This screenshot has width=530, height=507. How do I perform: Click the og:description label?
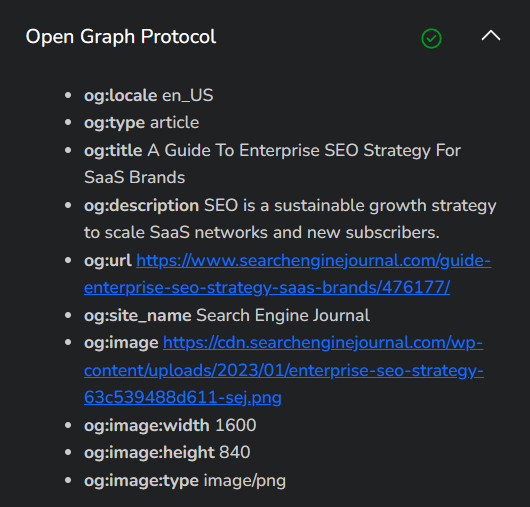[142, 206]
